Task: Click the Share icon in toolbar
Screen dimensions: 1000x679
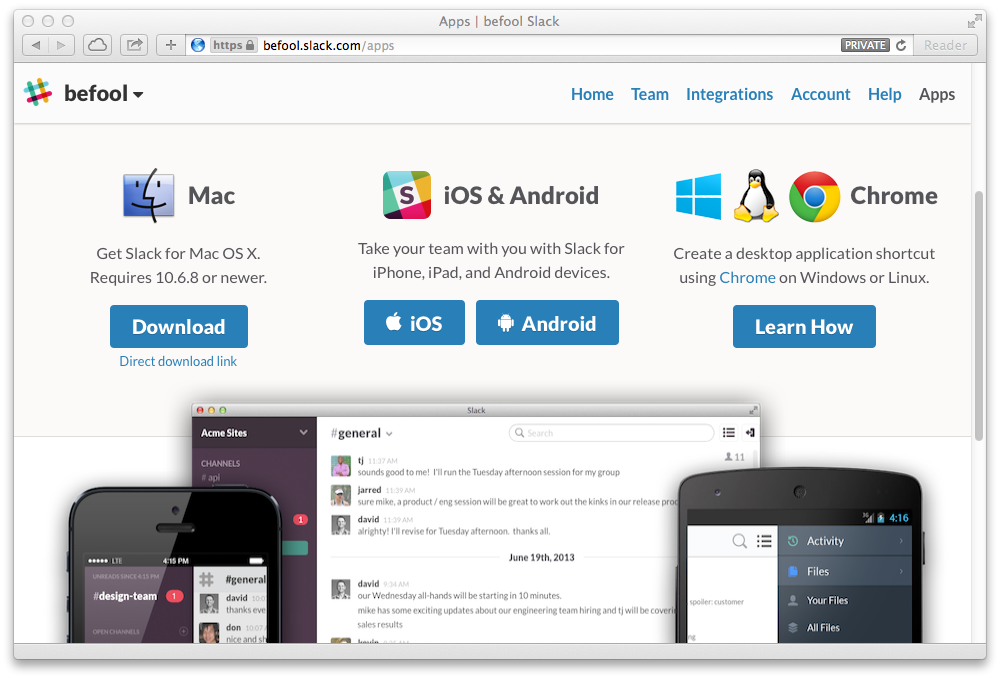Action: pos(134,45)
